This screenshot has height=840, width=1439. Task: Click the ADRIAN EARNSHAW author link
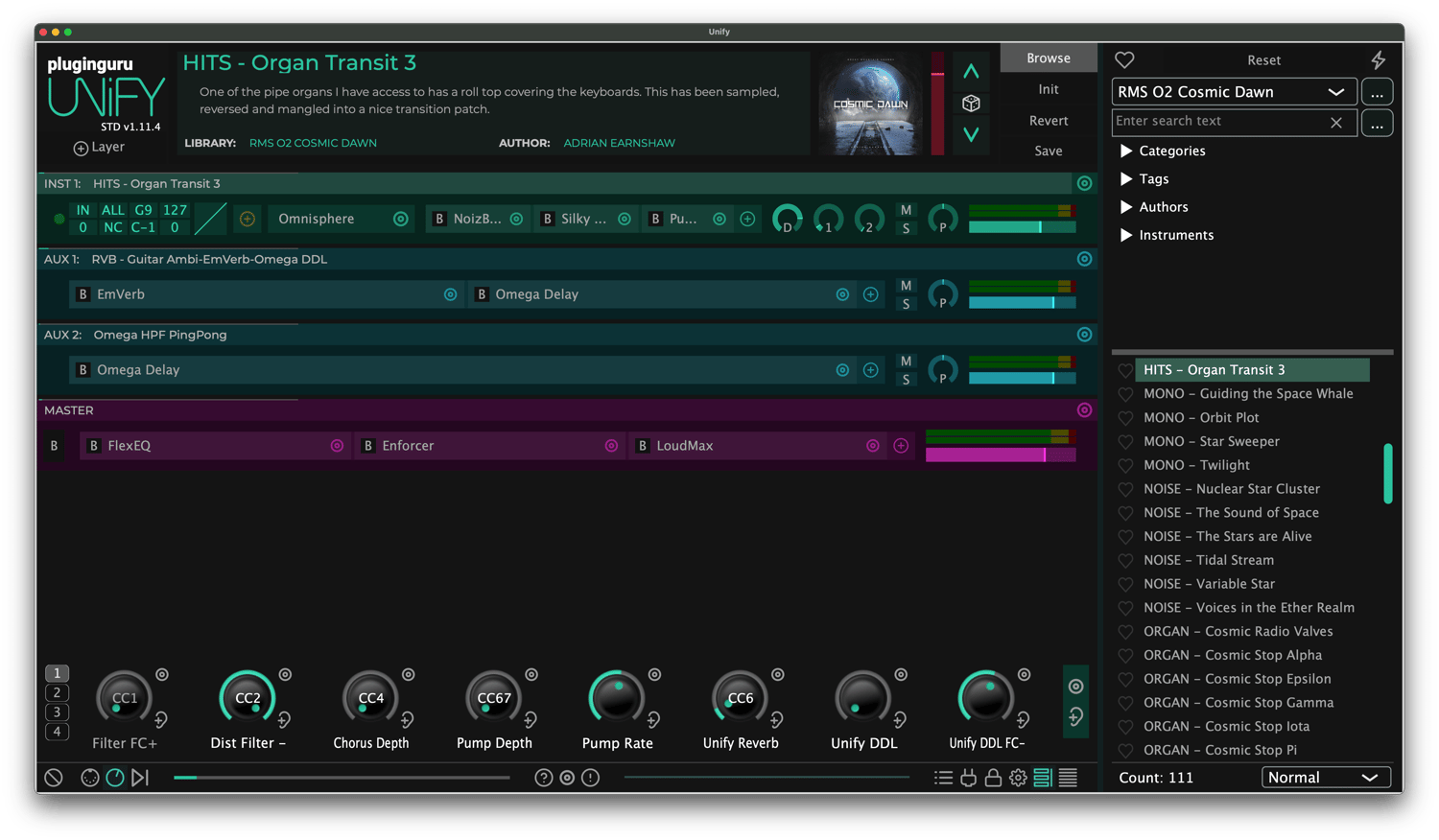(619, 143)
